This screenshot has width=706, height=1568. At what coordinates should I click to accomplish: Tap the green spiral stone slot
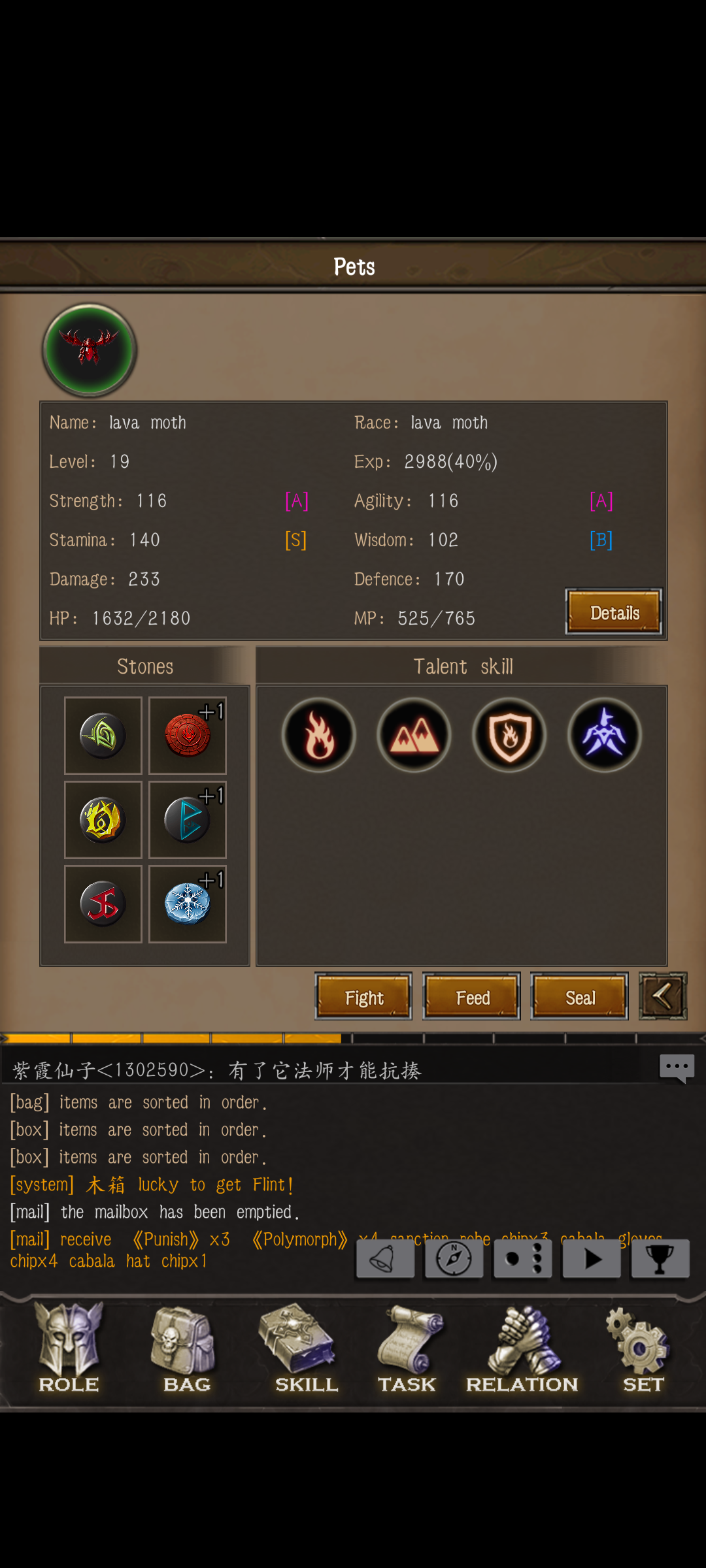(x=103, y=736)
